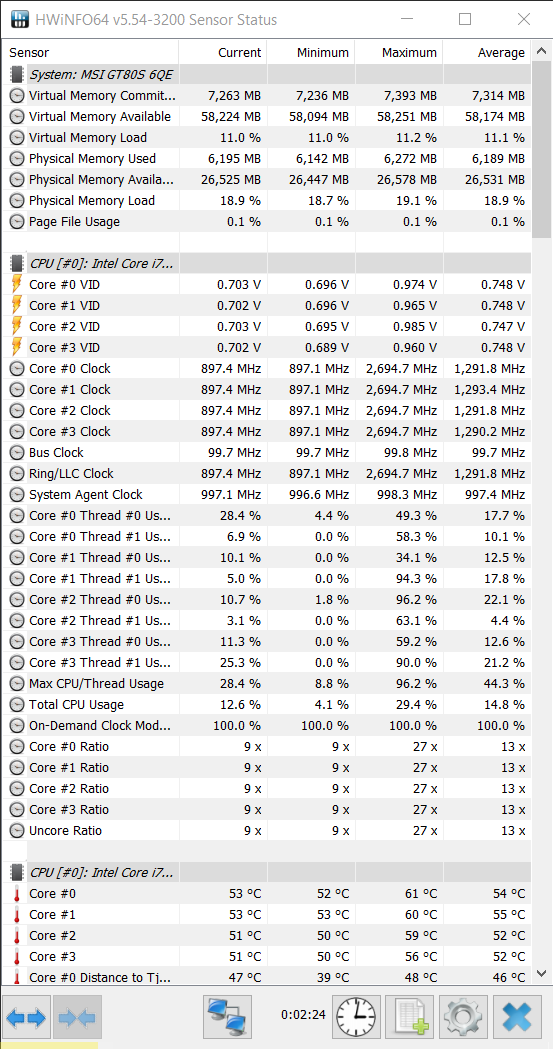Start logging with the sheet-plus icon
This screenshot has width=553, height=1049.
coord(409,1018)
